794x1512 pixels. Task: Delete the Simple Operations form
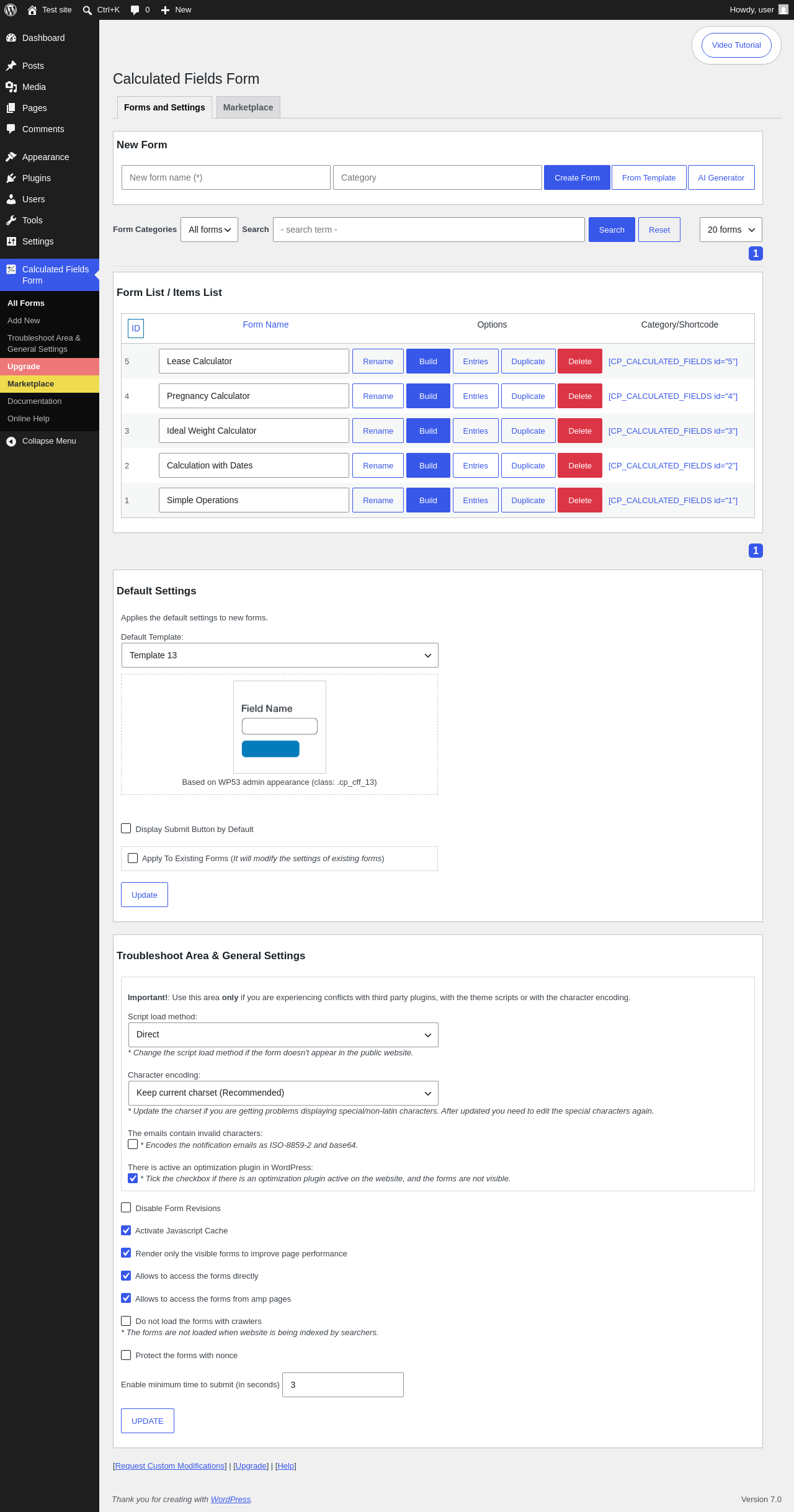580,500
